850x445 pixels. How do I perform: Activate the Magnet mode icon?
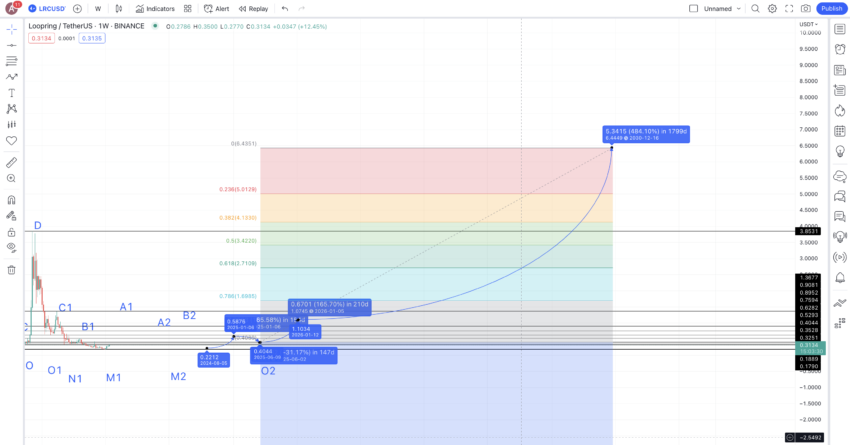11,200
